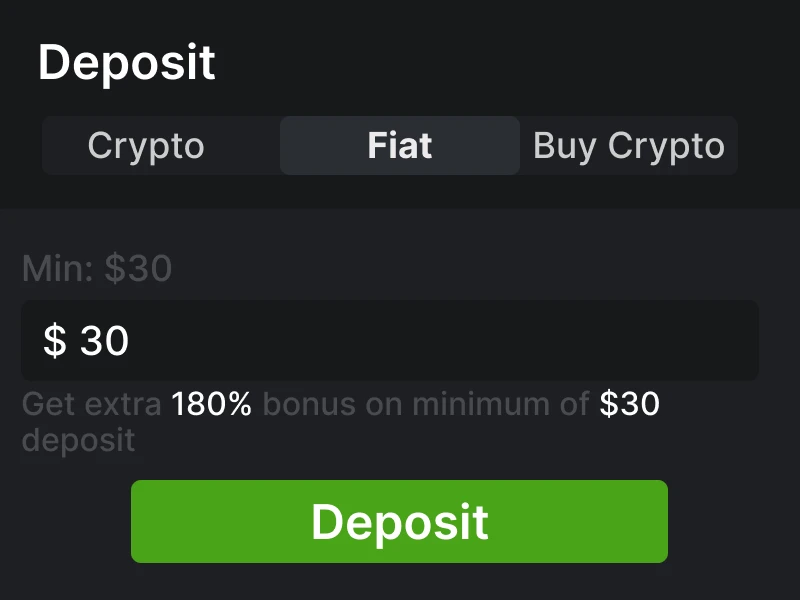This screenshot has height=600, width=800.
Task: Click the deposit amount input field
Action: 399,340
